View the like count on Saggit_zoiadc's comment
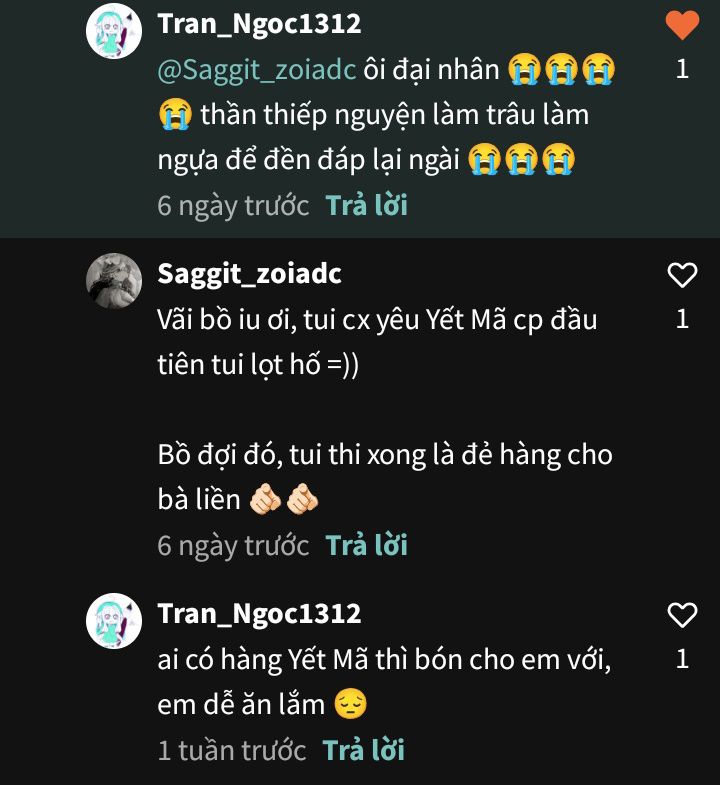720x785 pixels. [682, 319]
